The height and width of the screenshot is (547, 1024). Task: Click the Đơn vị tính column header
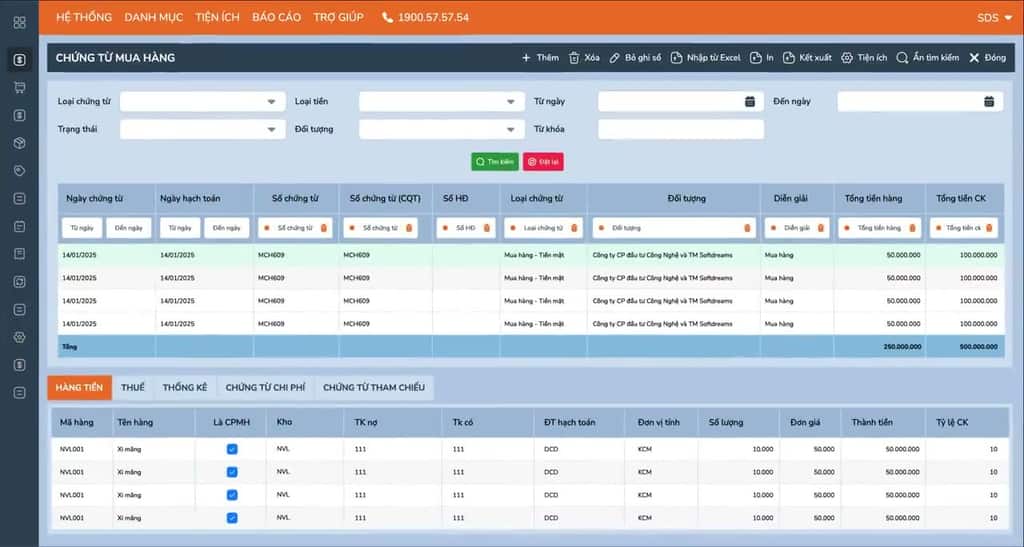tap(658, 422)
